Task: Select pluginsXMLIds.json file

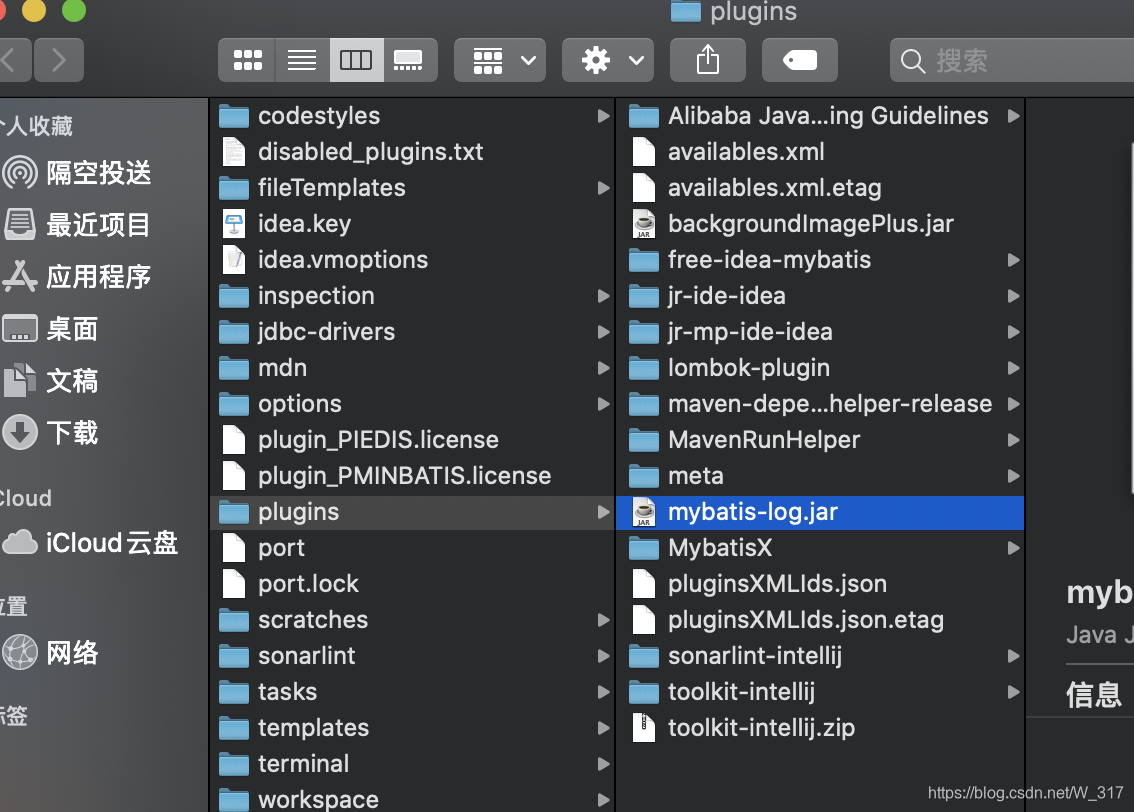Action: click(820, 584)
